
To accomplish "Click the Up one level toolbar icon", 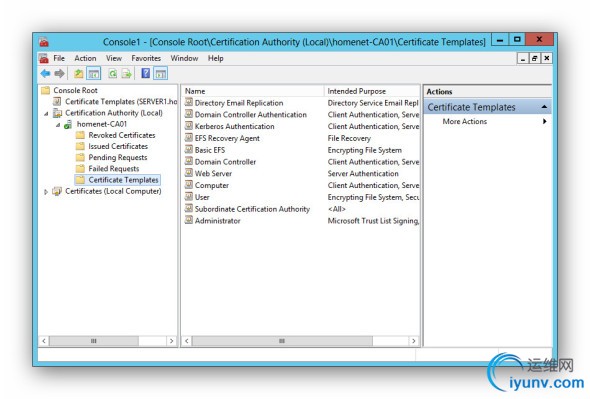I will tap(78, 73).
